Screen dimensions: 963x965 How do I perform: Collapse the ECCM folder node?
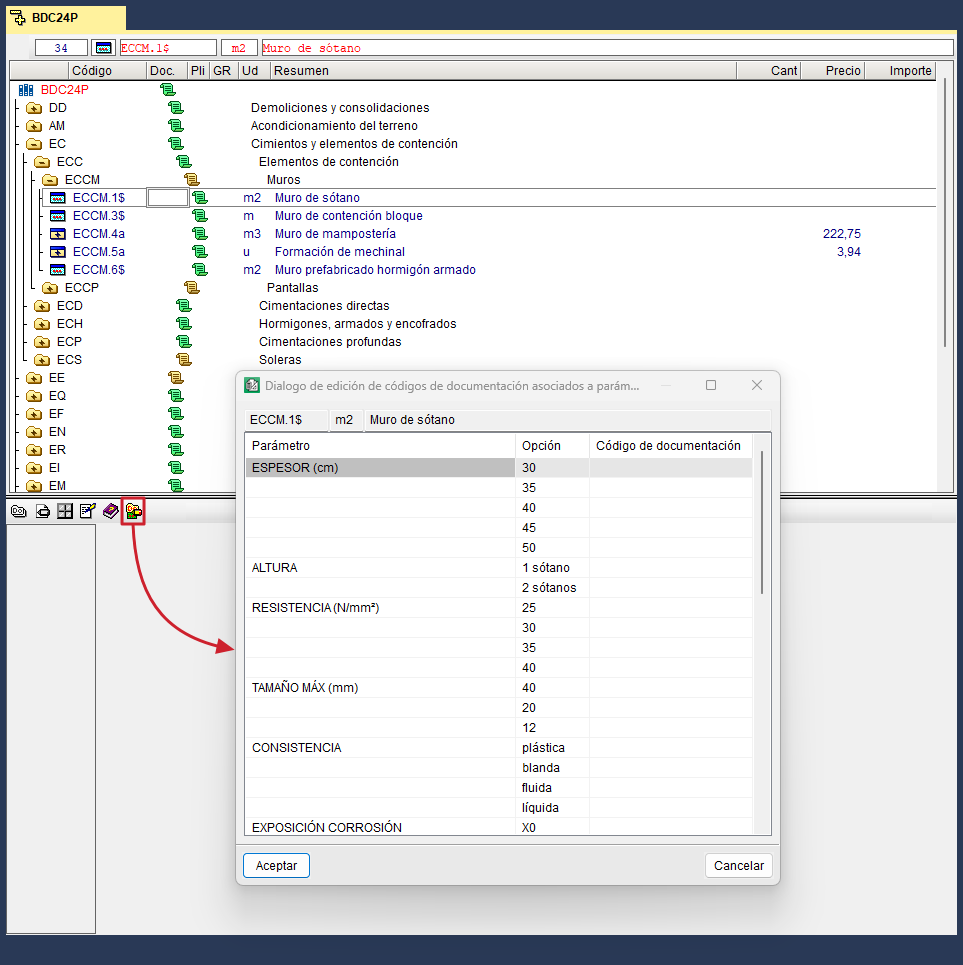(50, 180)
